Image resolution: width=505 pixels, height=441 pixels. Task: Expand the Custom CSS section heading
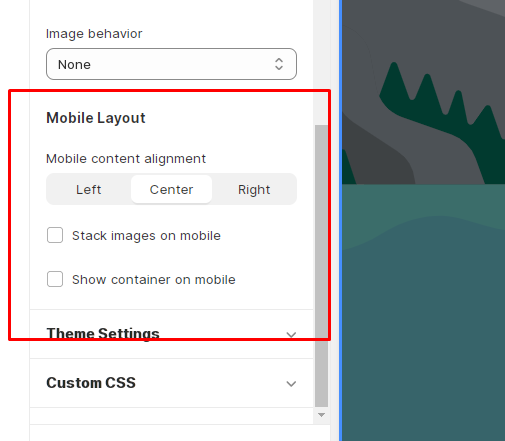tap(91, 383)
